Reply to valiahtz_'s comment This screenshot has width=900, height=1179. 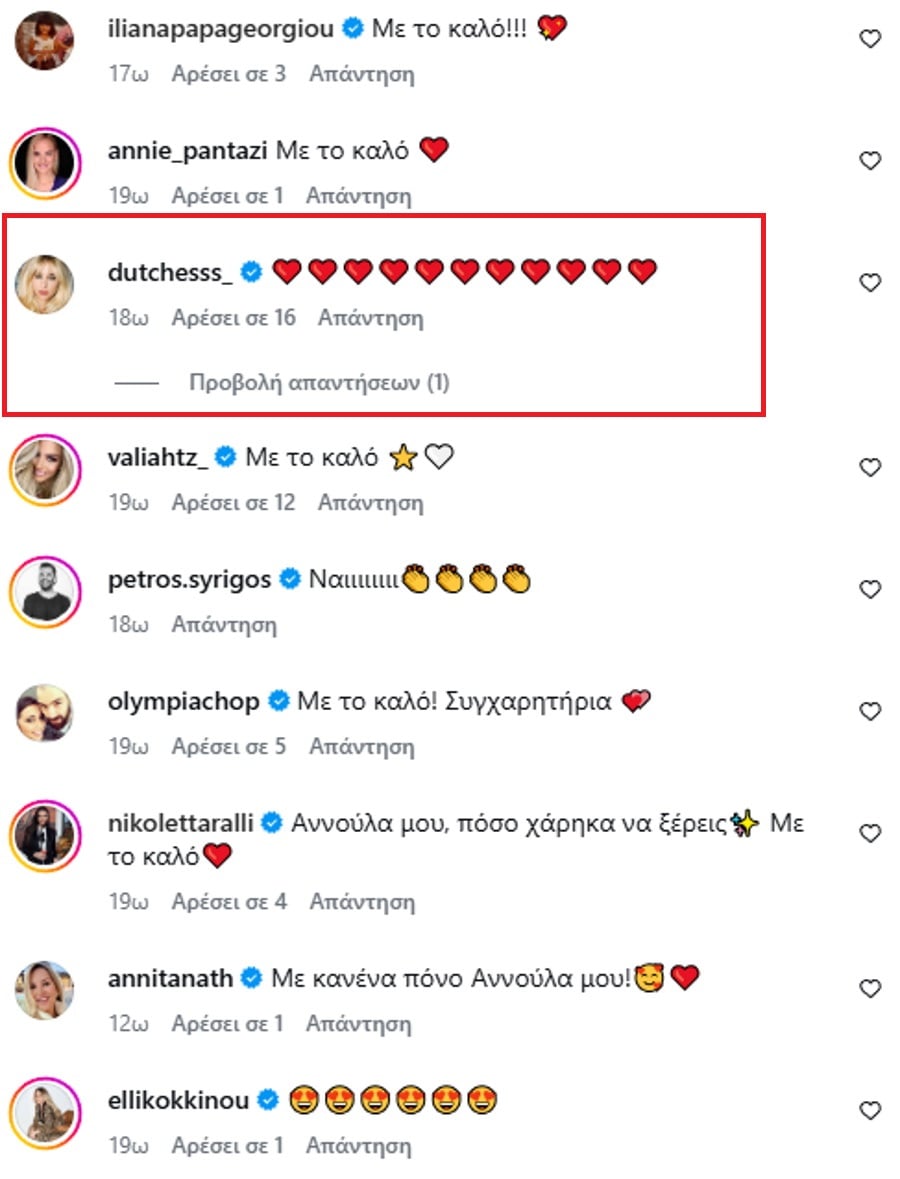(370, 503)
